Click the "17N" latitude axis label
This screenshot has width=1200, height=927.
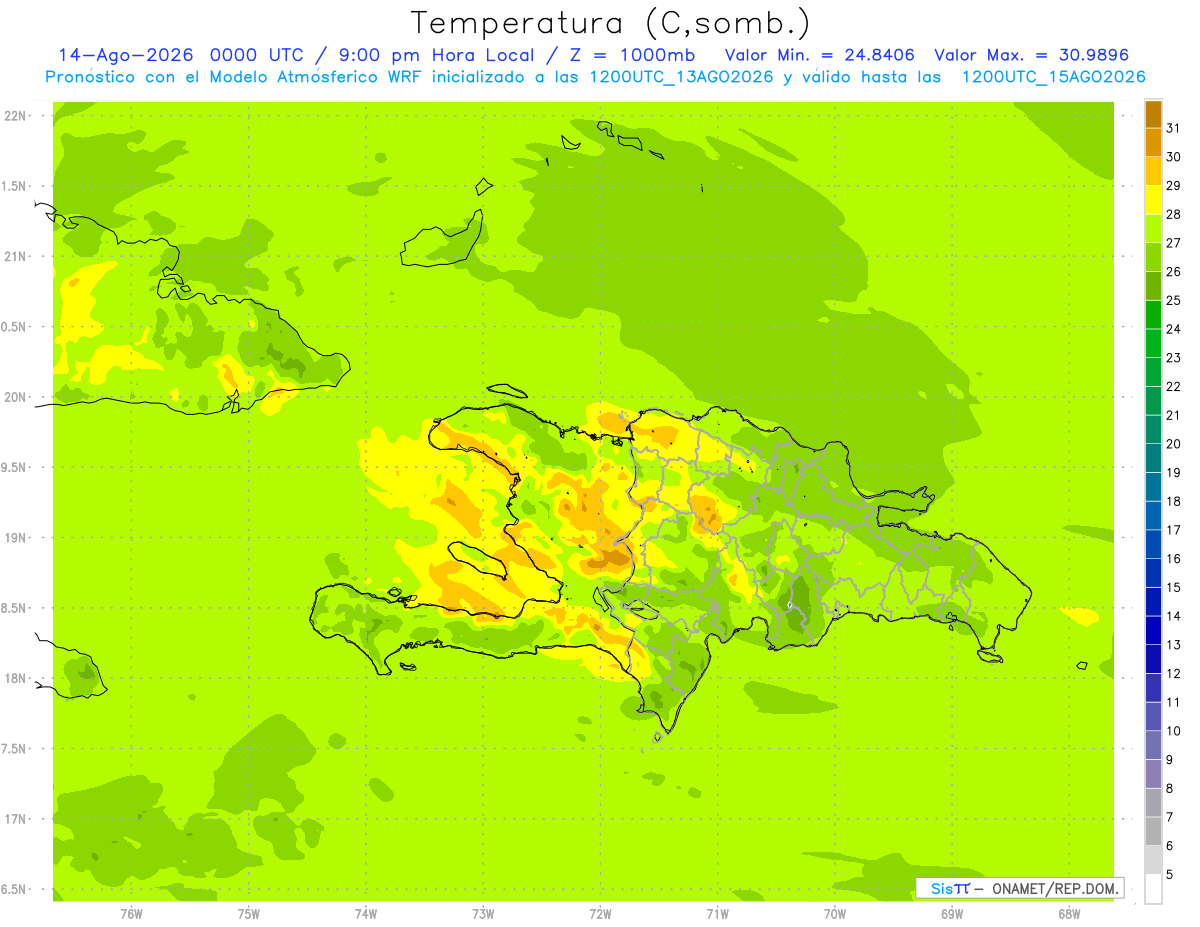tap(14, 819)
